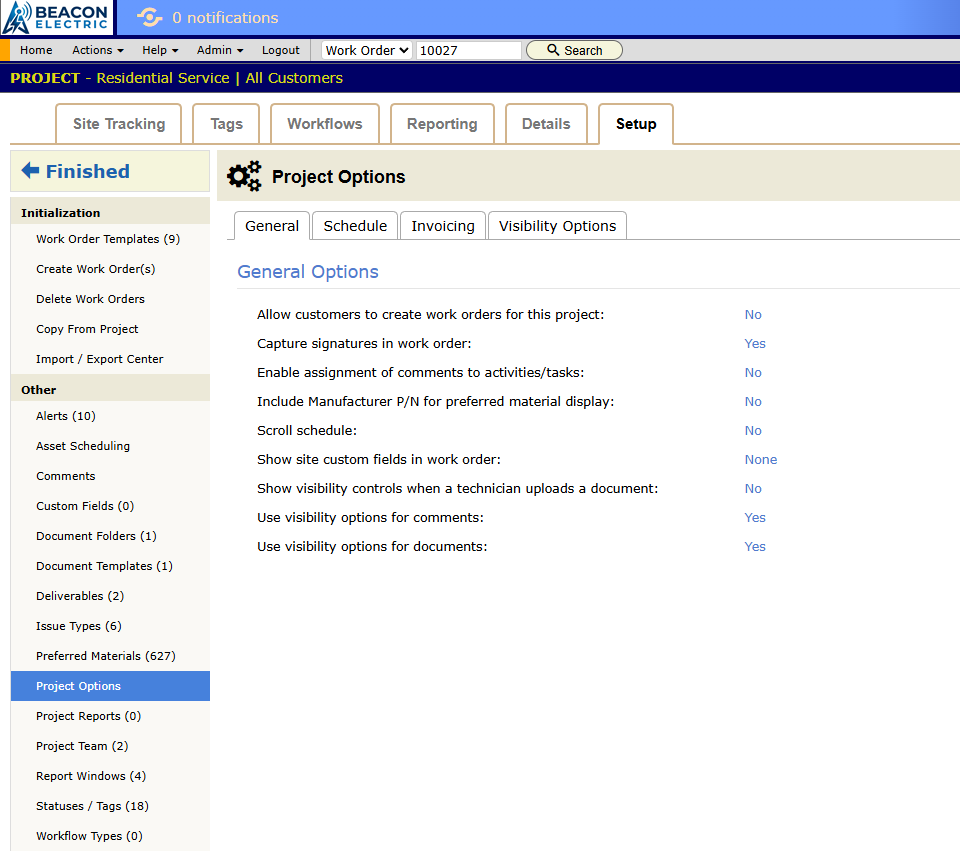Click No value for Scroll schedule
Viewport: 960px width, 860px height.
point(753,430)
